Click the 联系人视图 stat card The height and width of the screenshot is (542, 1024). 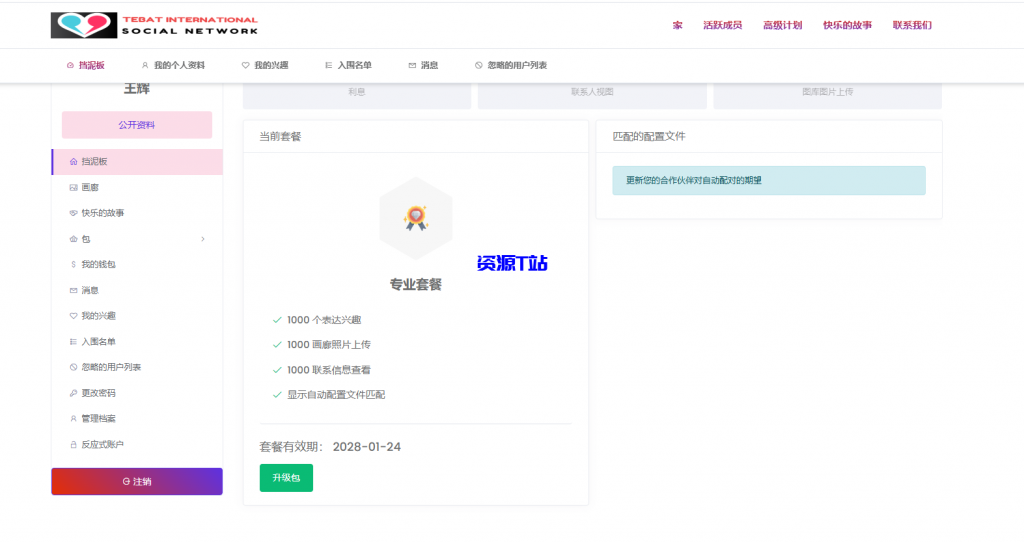[592, 95]
